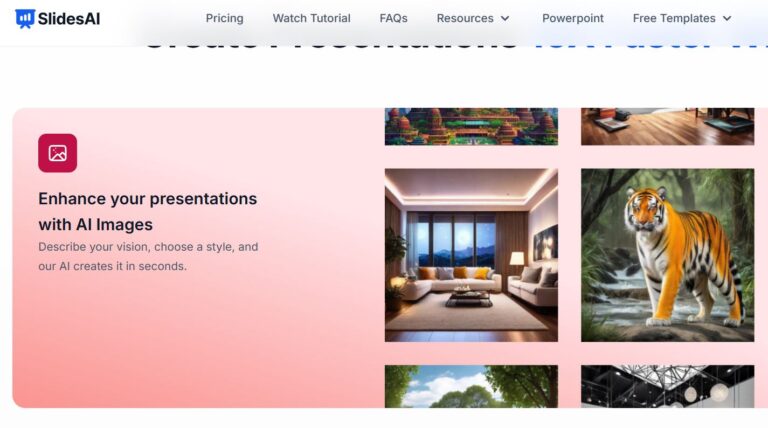The image size is (768, 428).
Task: Click the 'Describe your vision' description text
Action: (x=148, y=257)
